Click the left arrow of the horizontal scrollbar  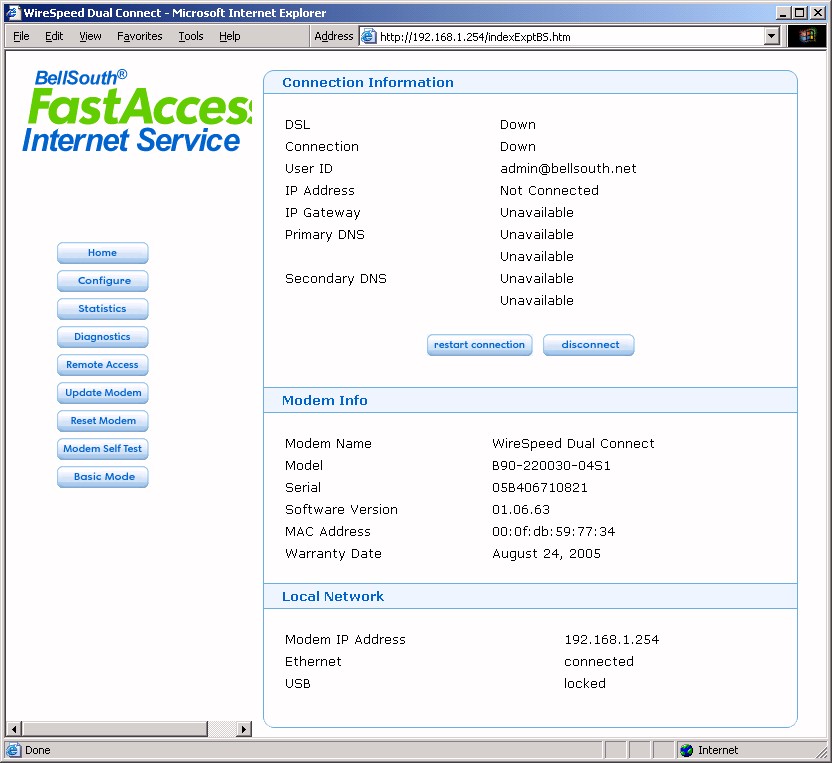(x=14, y=729)
